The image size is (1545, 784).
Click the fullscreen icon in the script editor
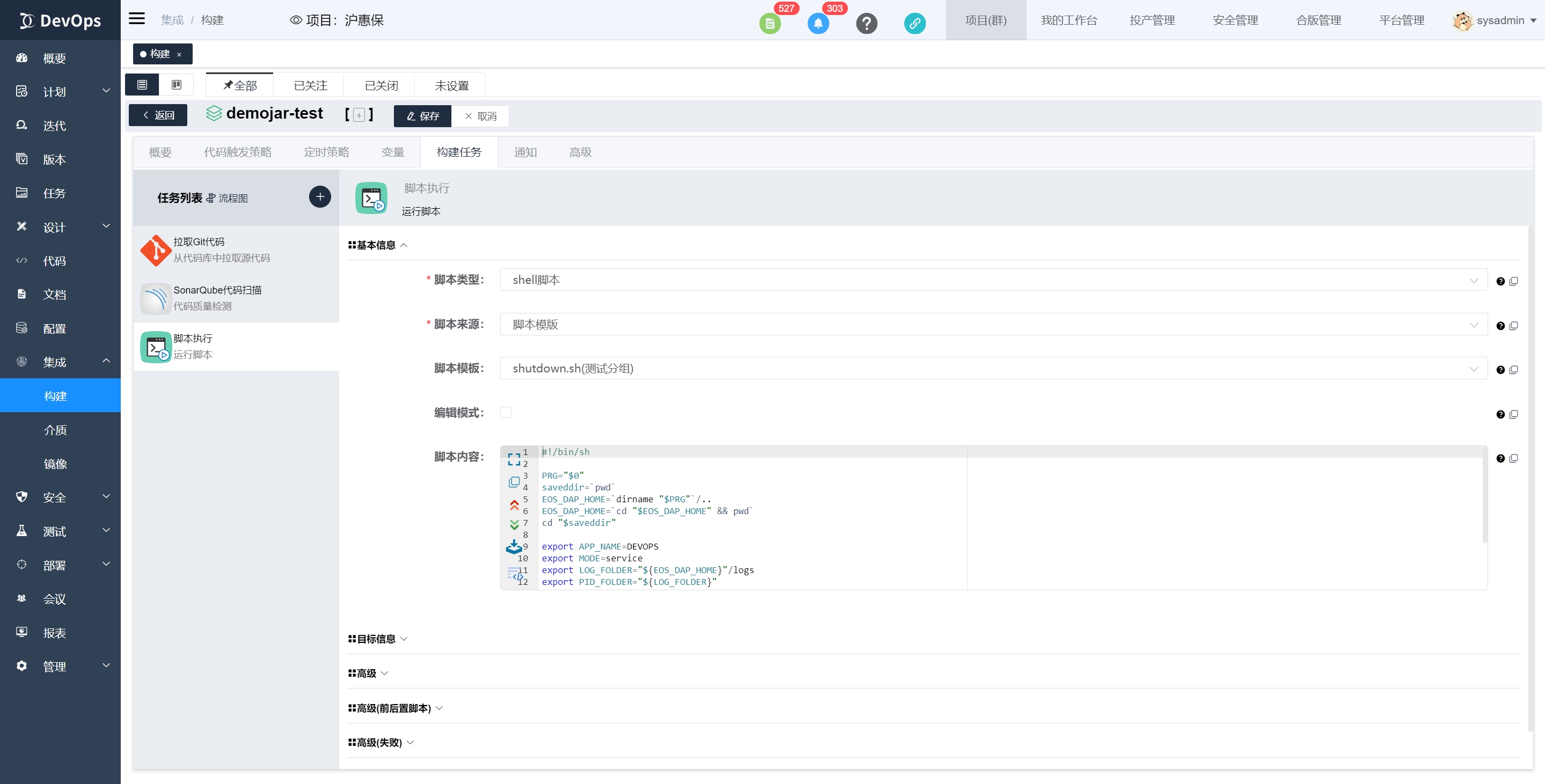point(514,459)
